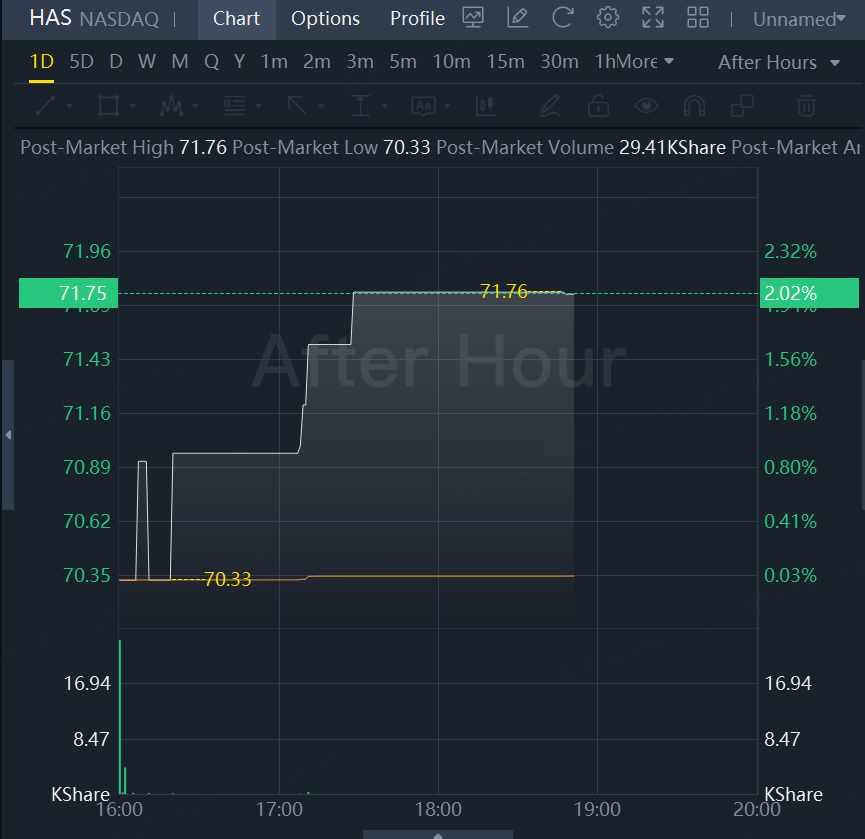Viewport: 865px width, 839px height.
Task: Expand chart to fullscreen
Action: click(652, 18)
